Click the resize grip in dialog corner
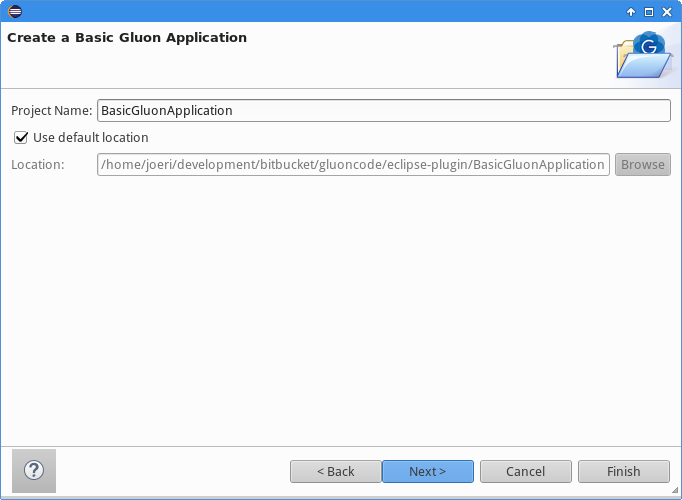Viewport: 682px width, 500px height. (x=675, y=490)
